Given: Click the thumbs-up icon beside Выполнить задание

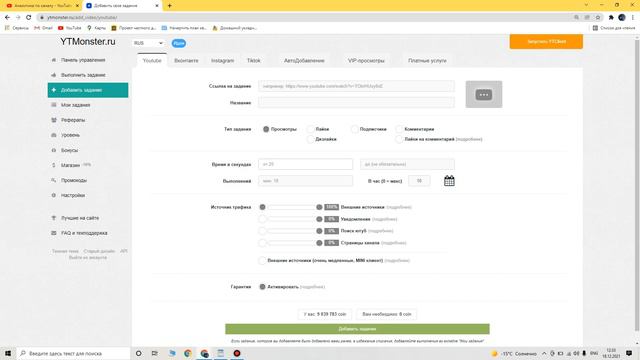Looking at the screenshot, I should point(53,75).
